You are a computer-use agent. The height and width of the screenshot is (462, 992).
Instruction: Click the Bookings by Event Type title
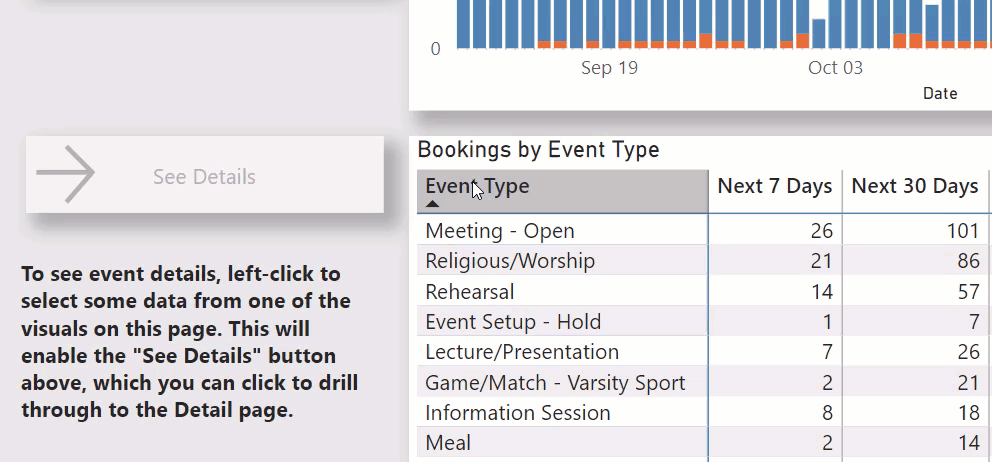538,150
